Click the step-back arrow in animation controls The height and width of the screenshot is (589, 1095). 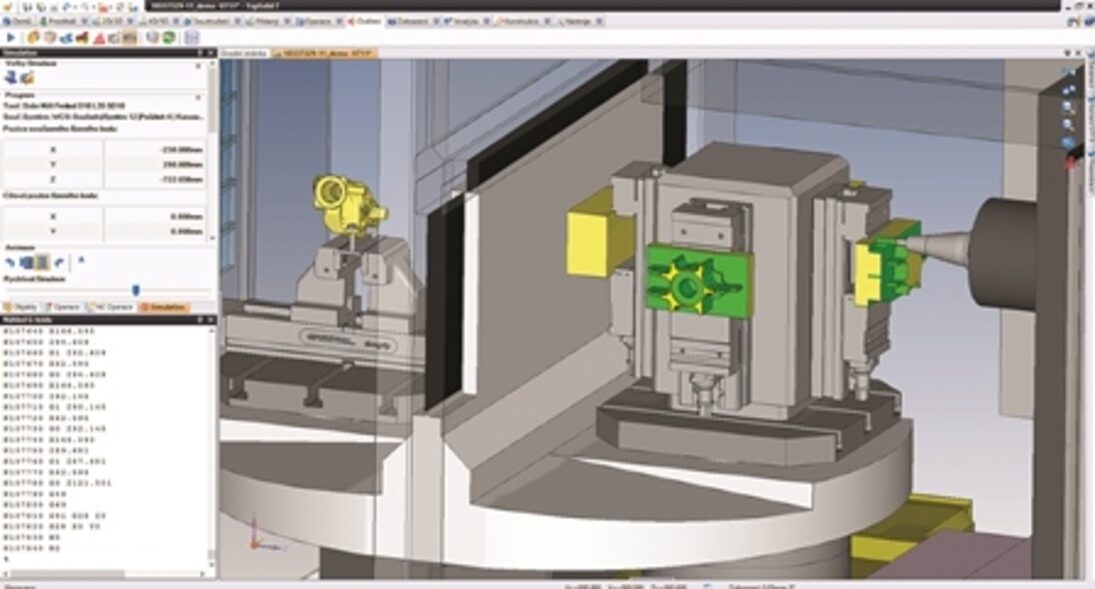pos(11,262)
